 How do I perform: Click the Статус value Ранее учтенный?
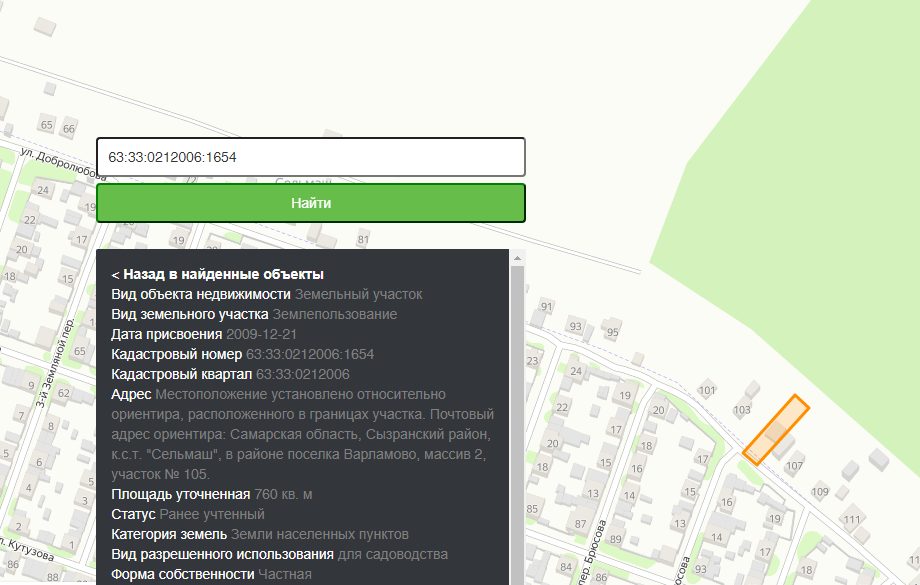212,514
